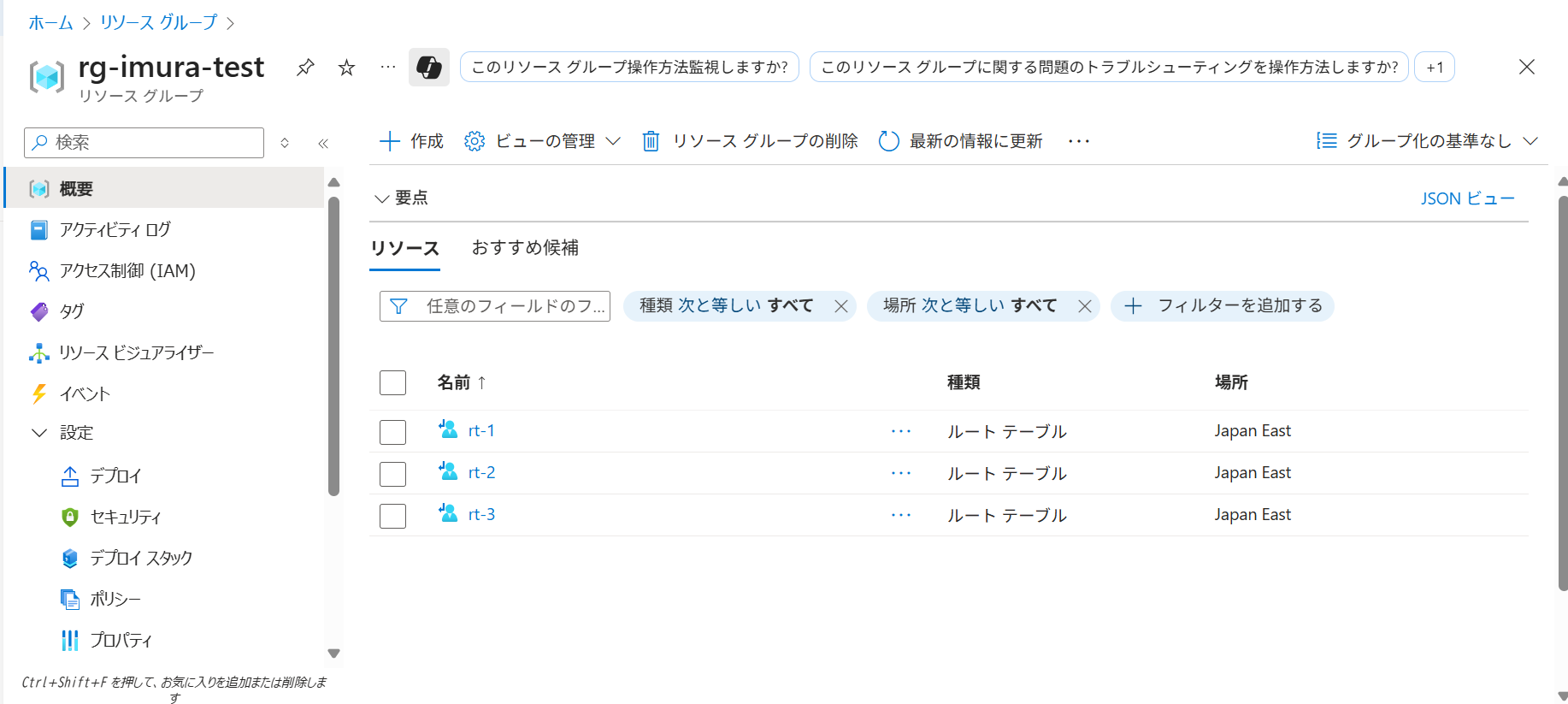Add resource group to favorites star

[346, 68]
